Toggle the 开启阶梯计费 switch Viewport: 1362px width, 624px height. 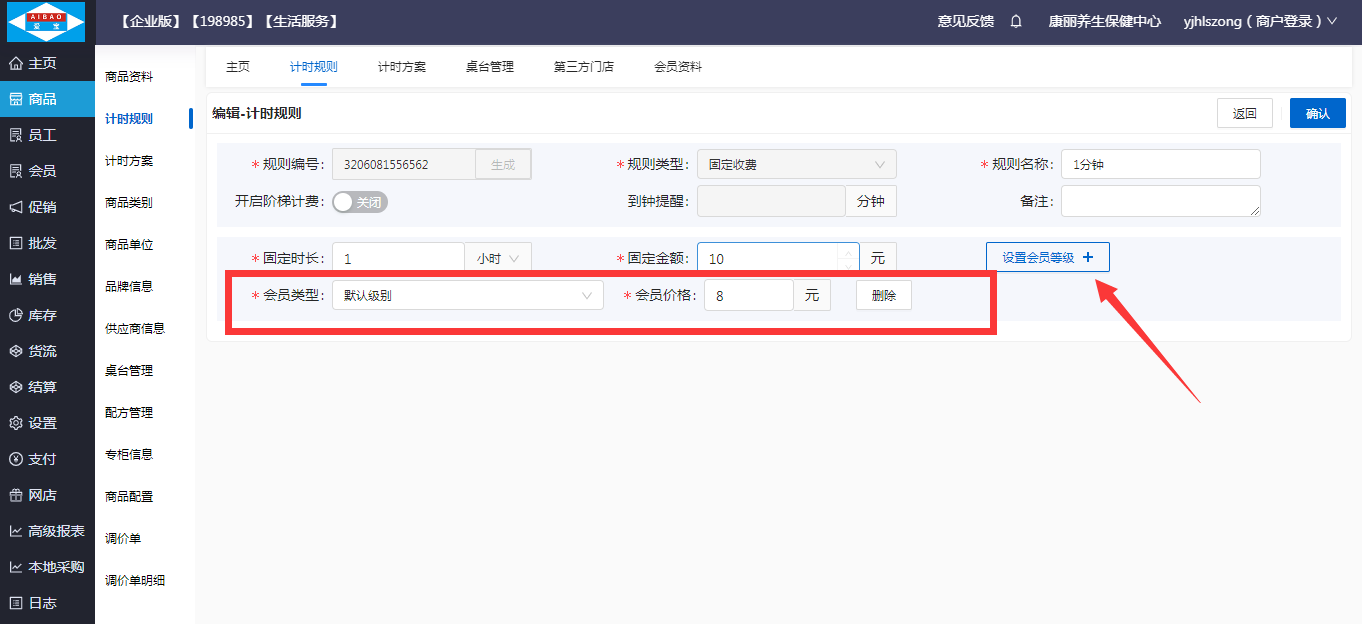coord(360,202)
